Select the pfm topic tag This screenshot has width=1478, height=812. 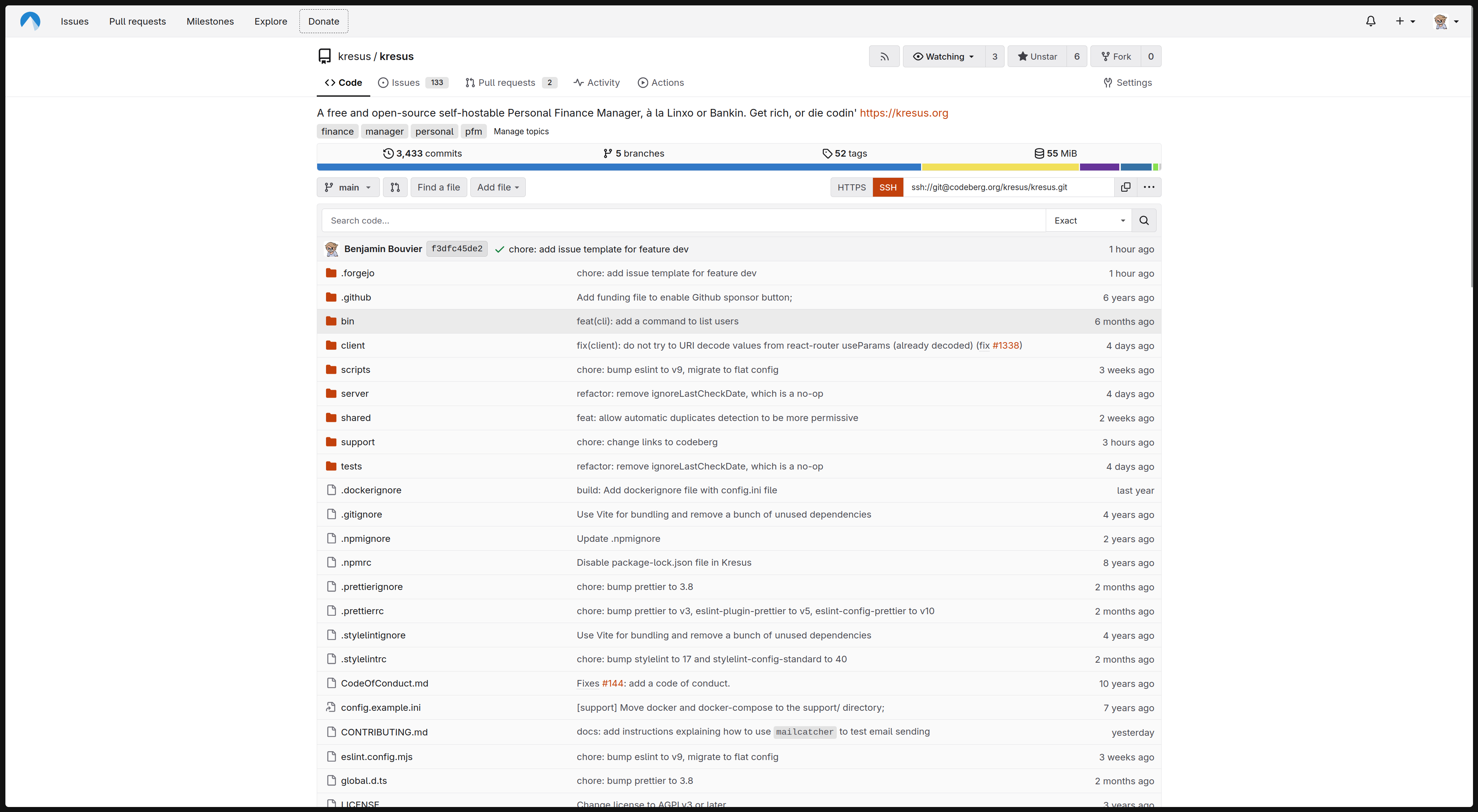point(473,131)
